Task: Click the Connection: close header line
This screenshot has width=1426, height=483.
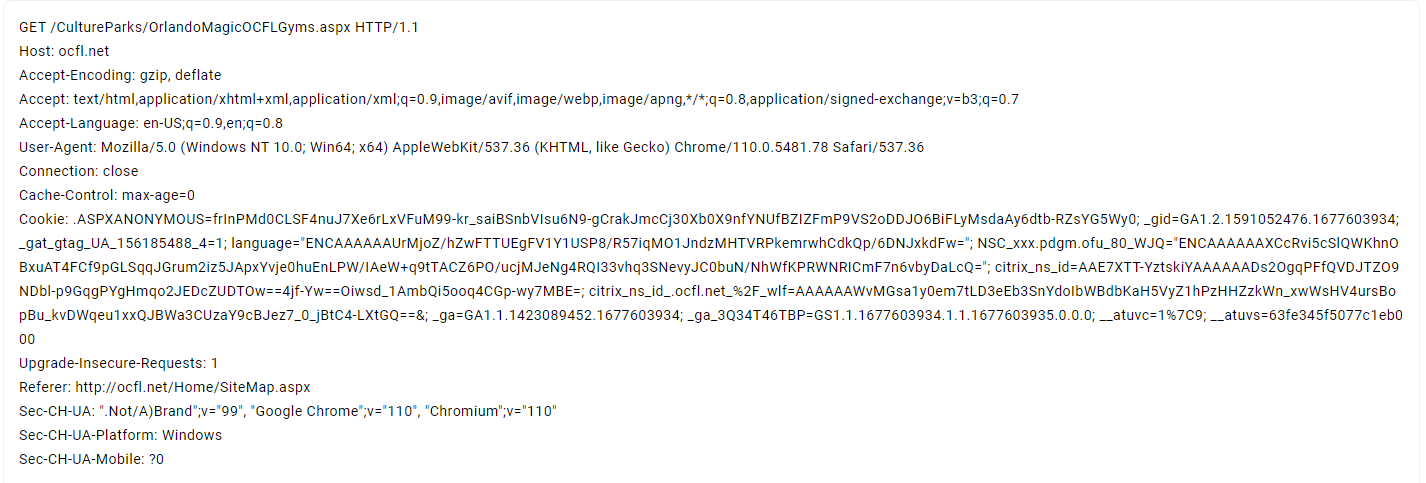Action: 79,171
